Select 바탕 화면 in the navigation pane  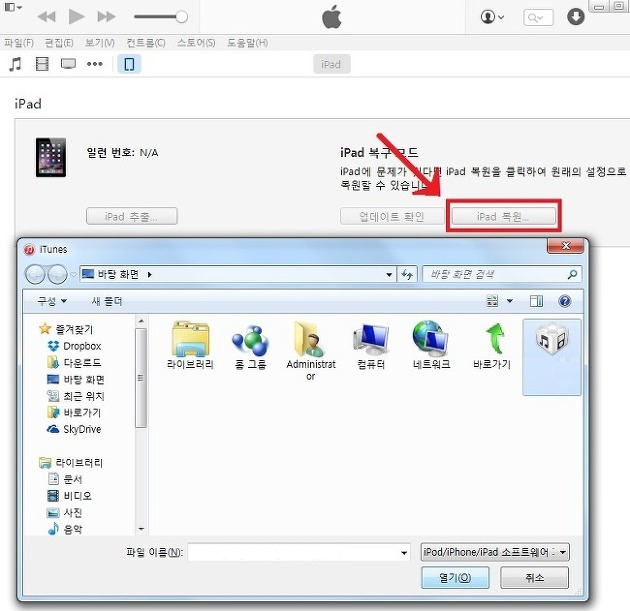pos(76,380)
